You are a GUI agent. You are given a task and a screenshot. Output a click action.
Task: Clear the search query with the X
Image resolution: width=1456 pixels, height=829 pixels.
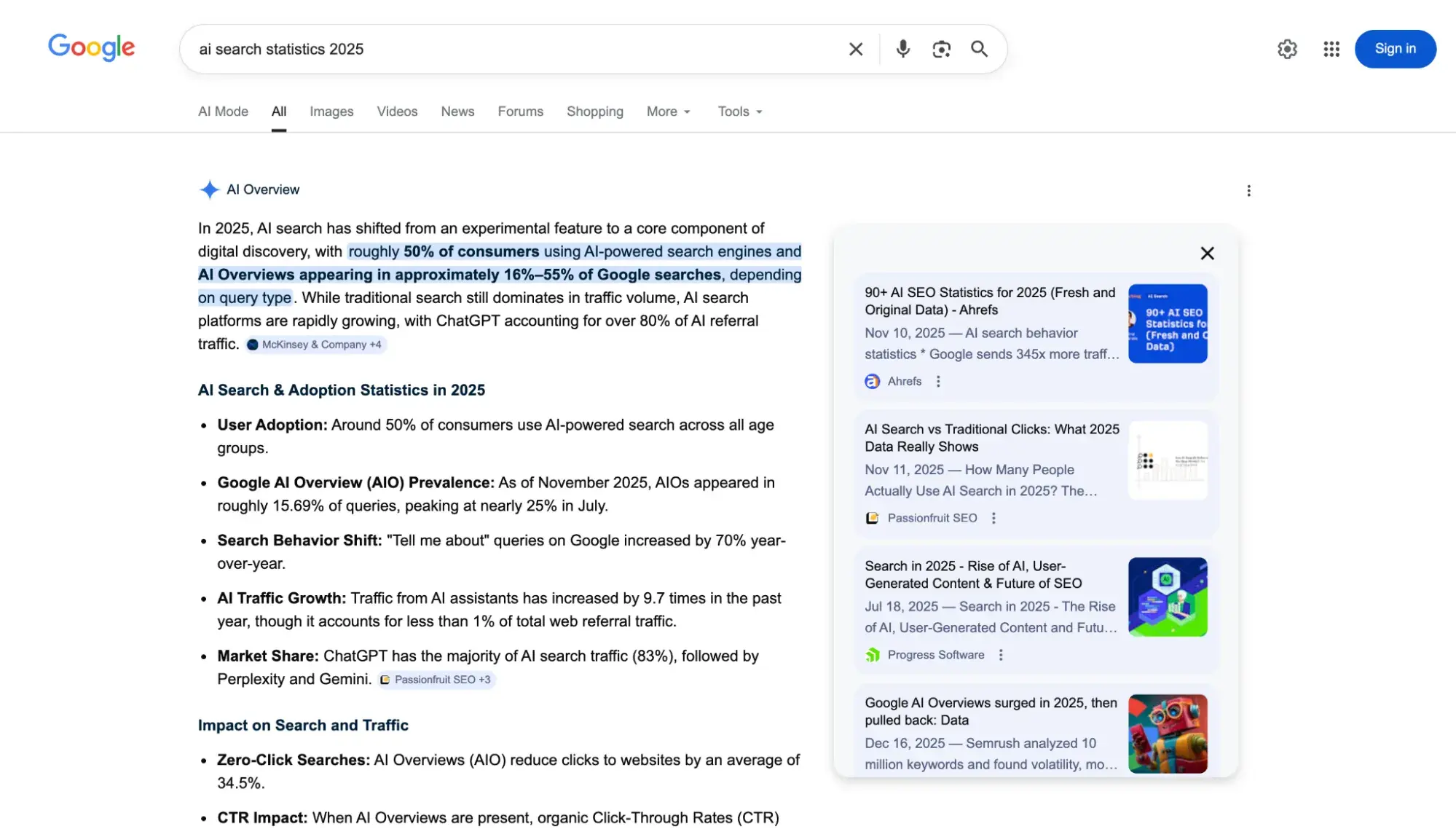(856, 49)
